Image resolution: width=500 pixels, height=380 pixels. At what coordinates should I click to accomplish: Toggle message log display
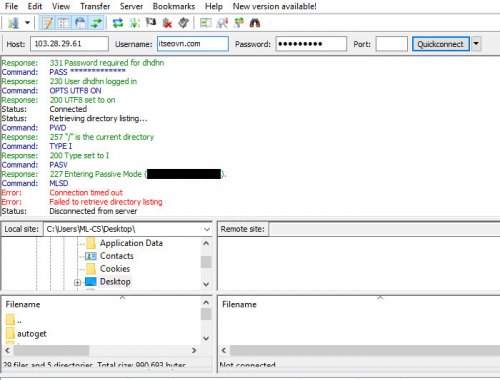47,23
